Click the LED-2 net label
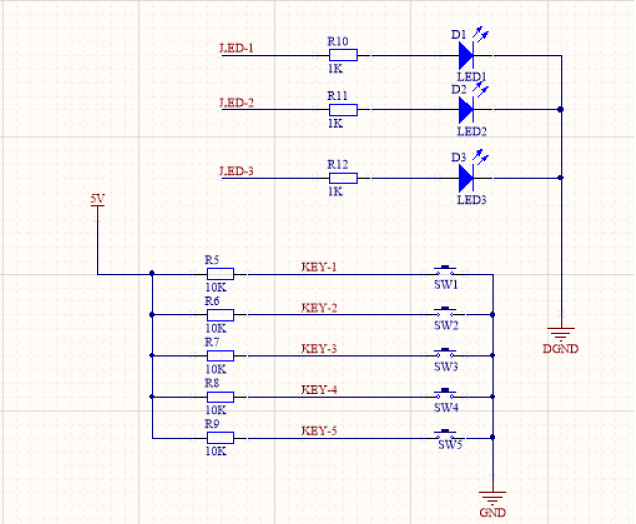The image size is (636, 524). tap(236, 103)
